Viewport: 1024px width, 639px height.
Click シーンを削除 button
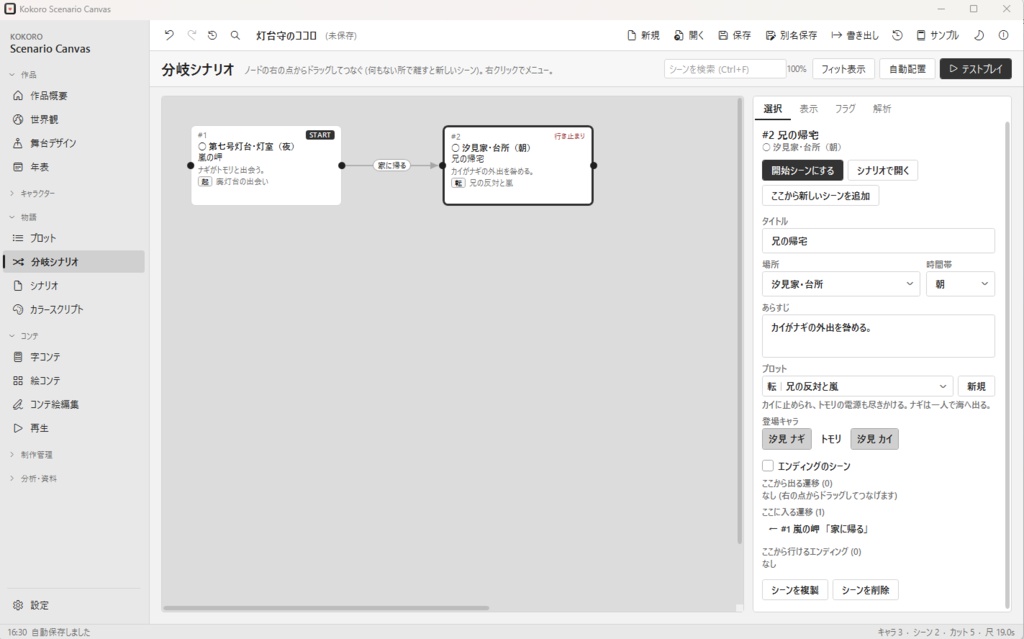(x=865, y=590)
